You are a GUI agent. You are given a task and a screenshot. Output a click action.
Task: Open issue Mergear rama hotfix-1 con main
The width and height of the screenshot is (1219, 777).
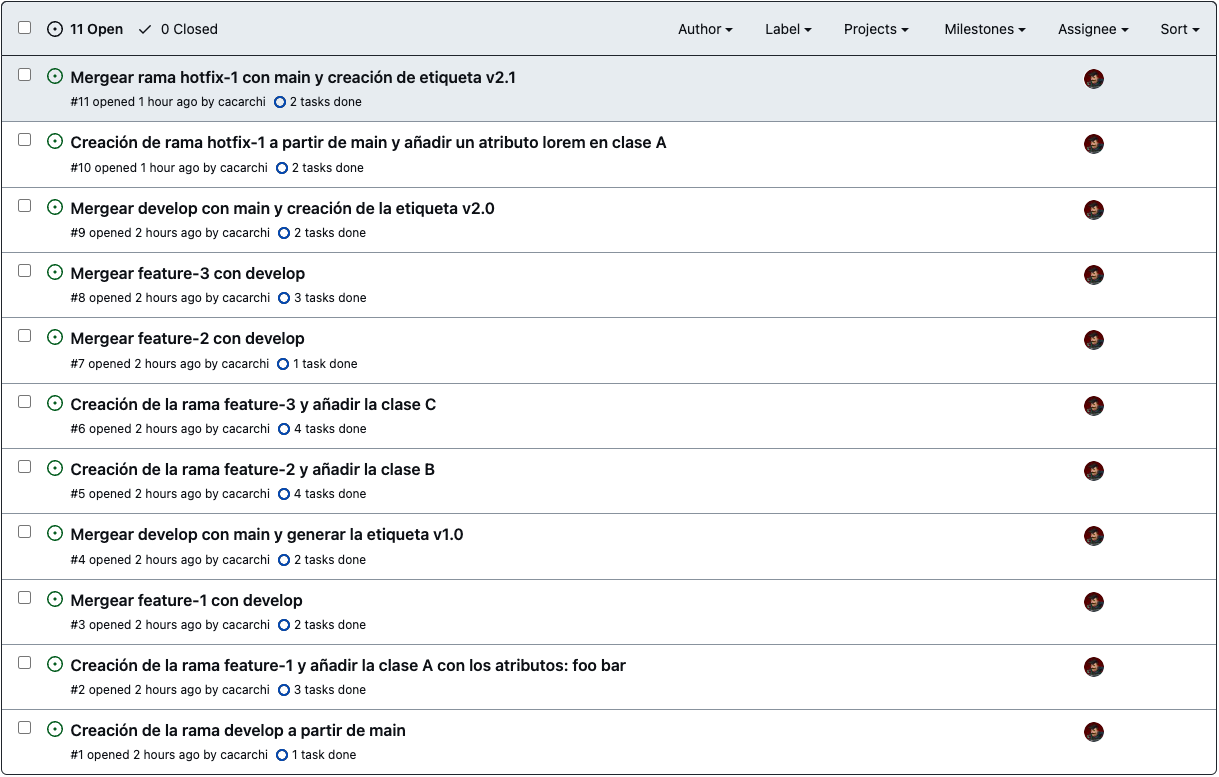(293, 77)
